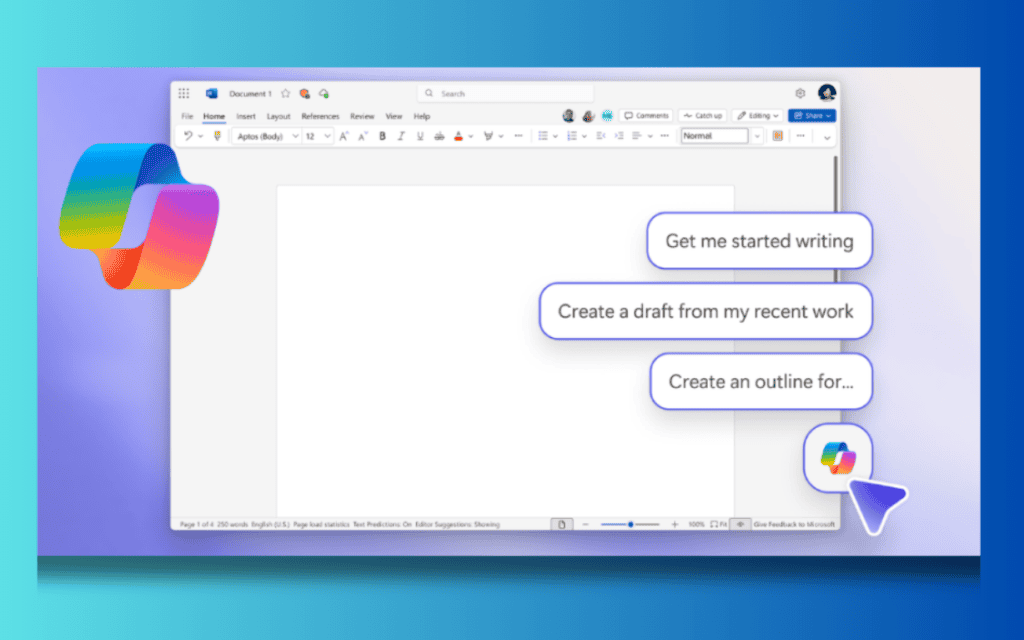
Task: Switch to the Layout tab
Action: (x=278, y=116)
